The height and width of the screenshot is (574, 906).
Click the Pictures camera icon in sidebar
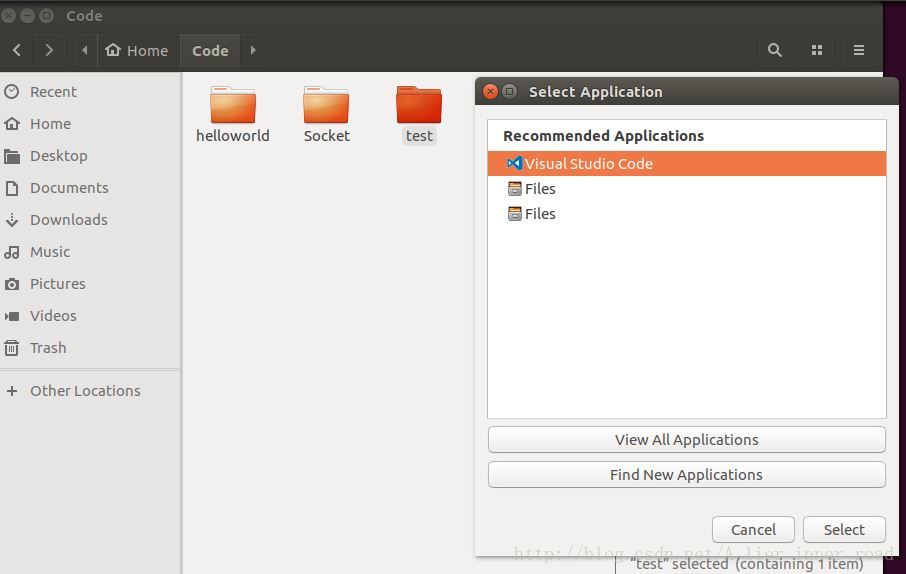pyautogui.click(x=12, y=284)
